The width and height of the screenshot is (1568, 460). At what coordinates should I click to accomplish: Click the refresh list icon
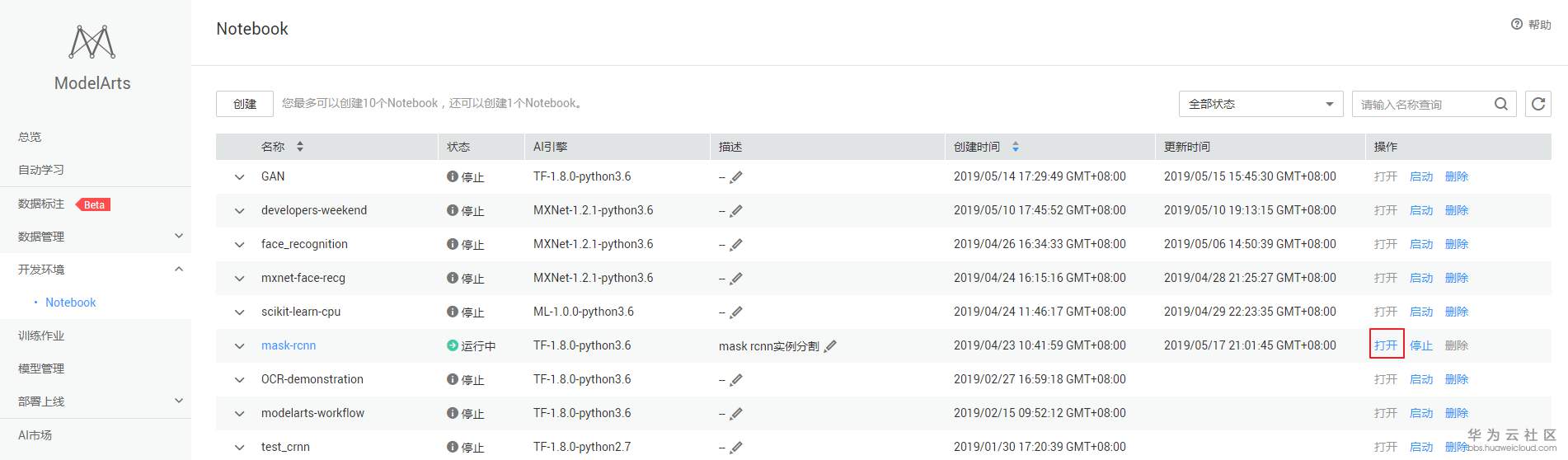1537,104
